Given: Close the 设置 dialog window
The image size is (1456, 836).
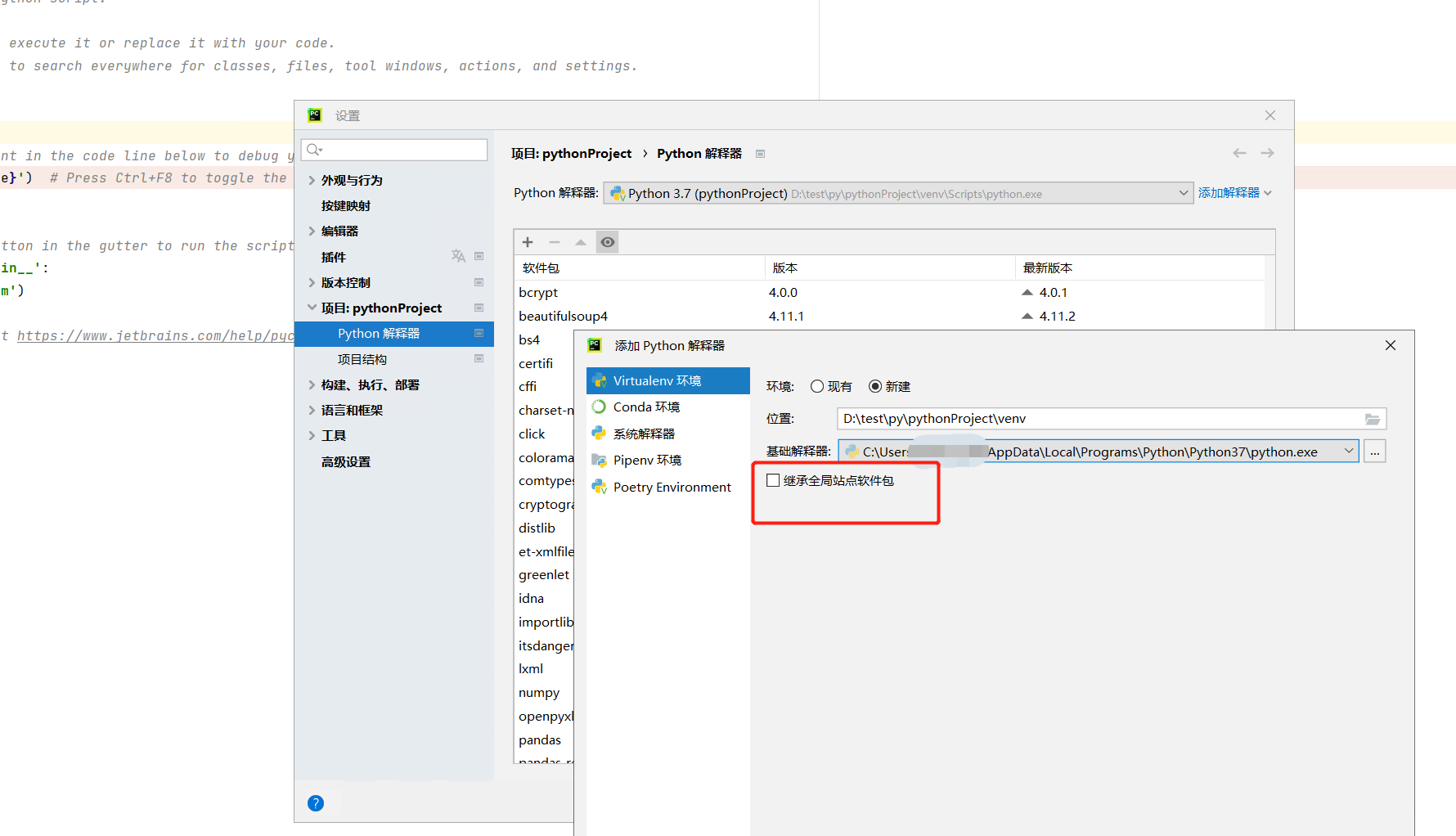Looking at the screenshot, I should coord(1270,115).
